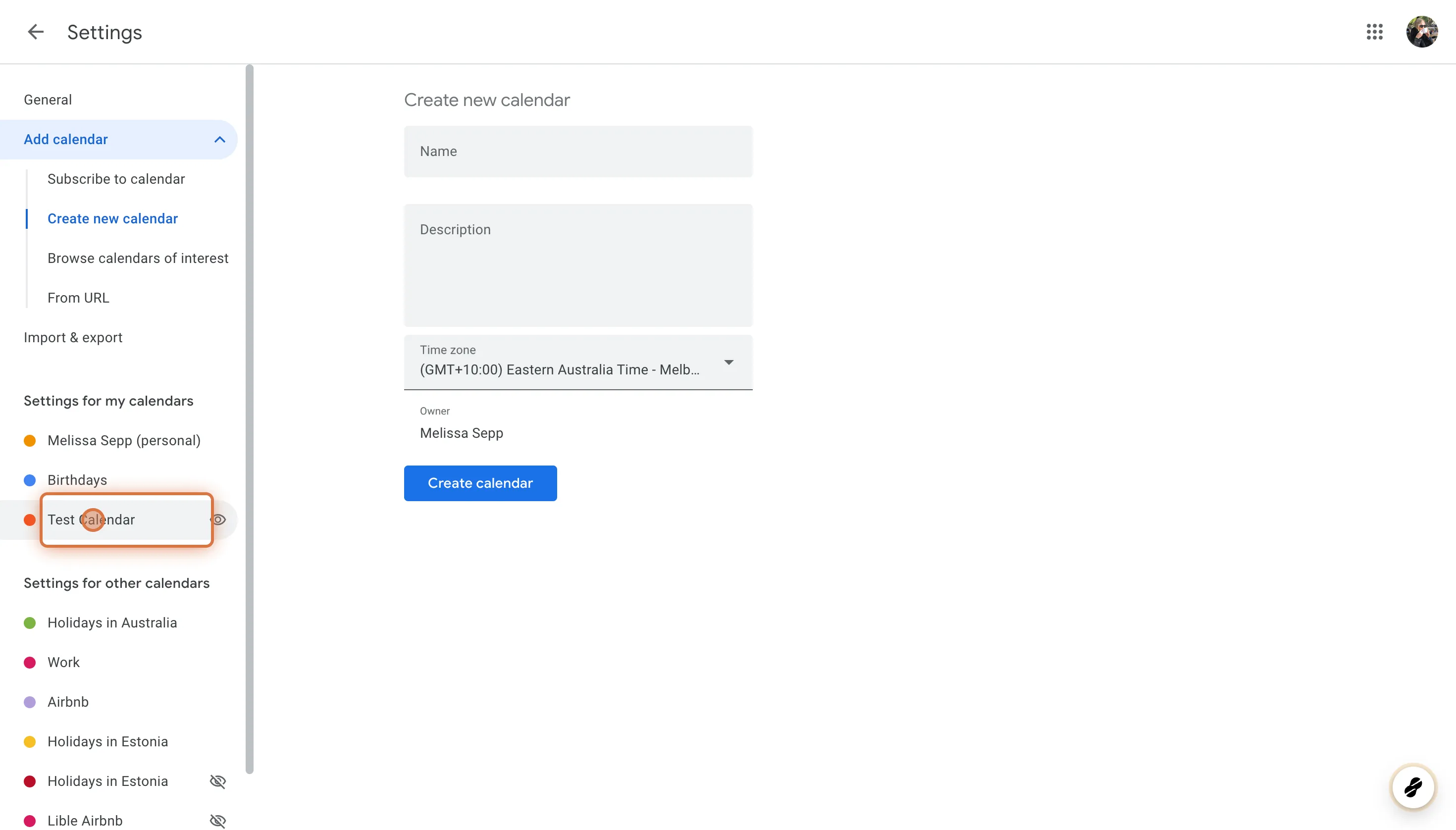Click the Create calendar button
The width and height of the screenshot is (1456, 830).
pyautogui.click(x=480, y=483)
